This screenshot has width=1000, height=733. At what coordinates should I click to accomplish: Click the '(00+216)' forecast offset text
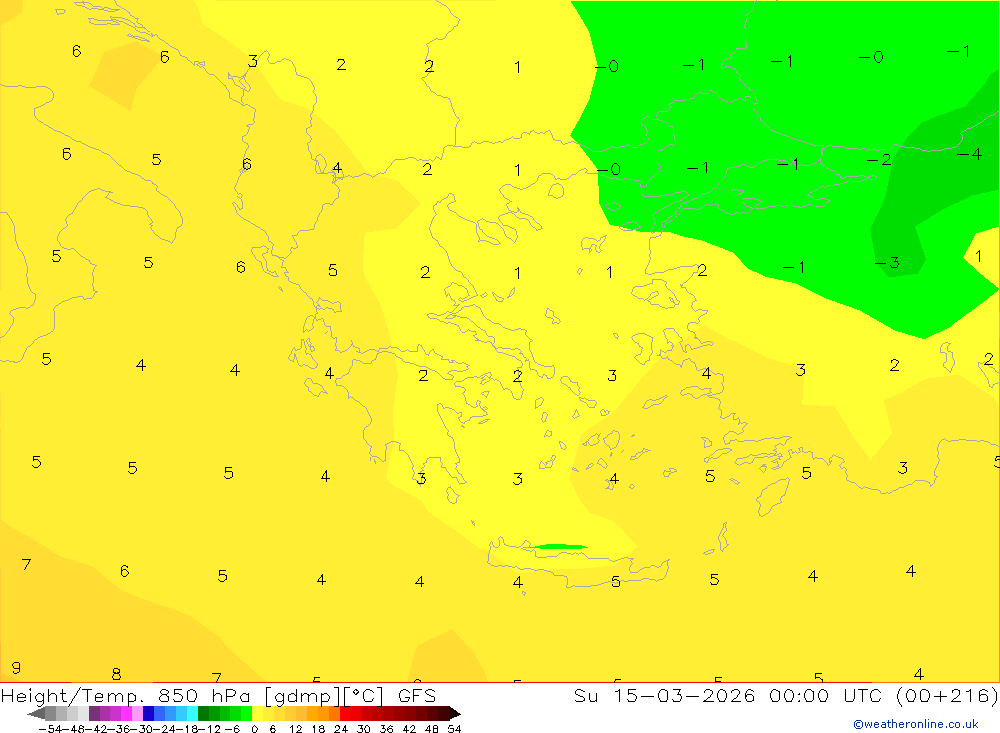948,695
